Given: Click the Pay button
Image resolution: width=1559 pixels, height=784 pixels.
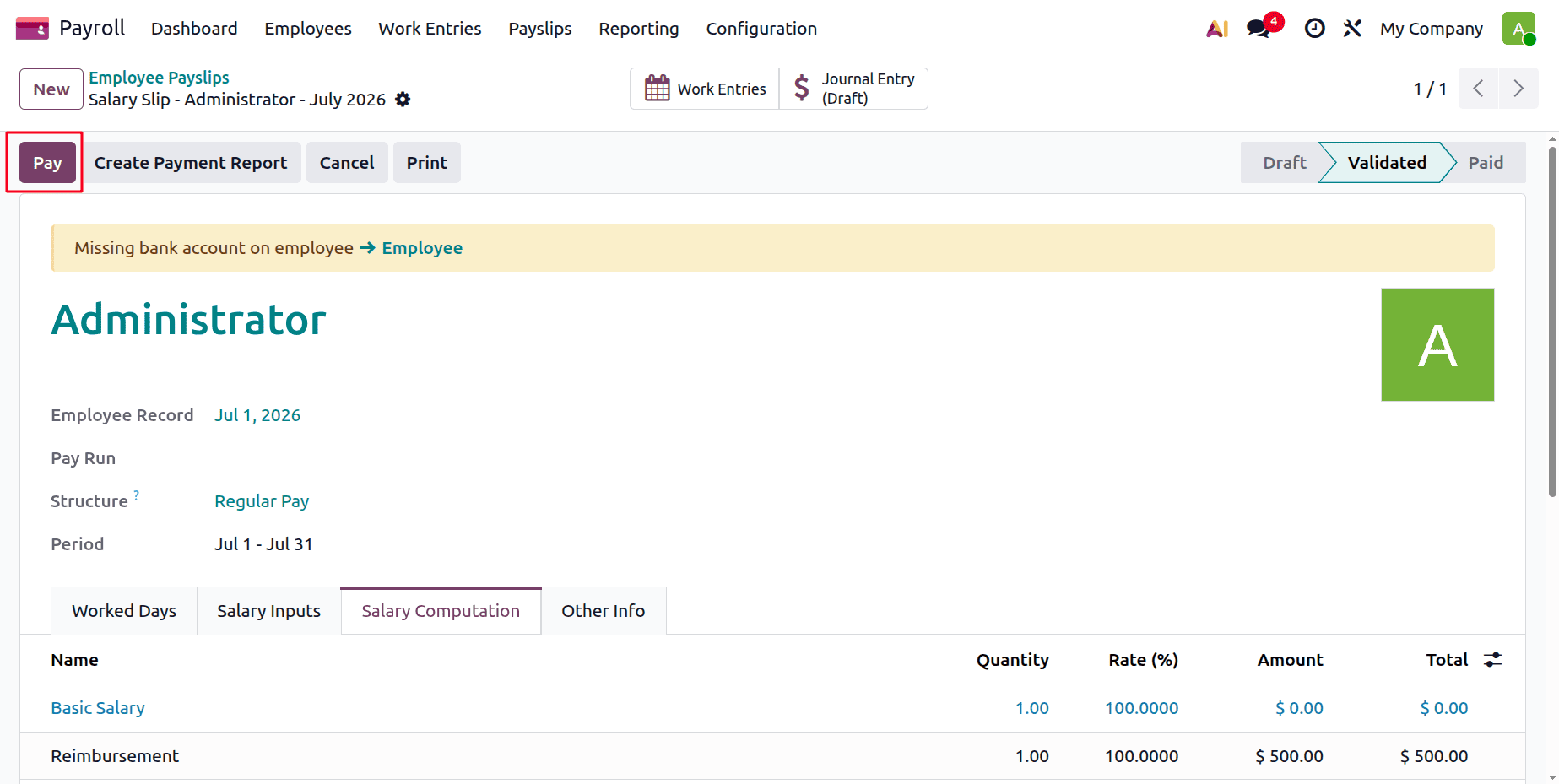Looking at the screenshot, I should (47, 163).
